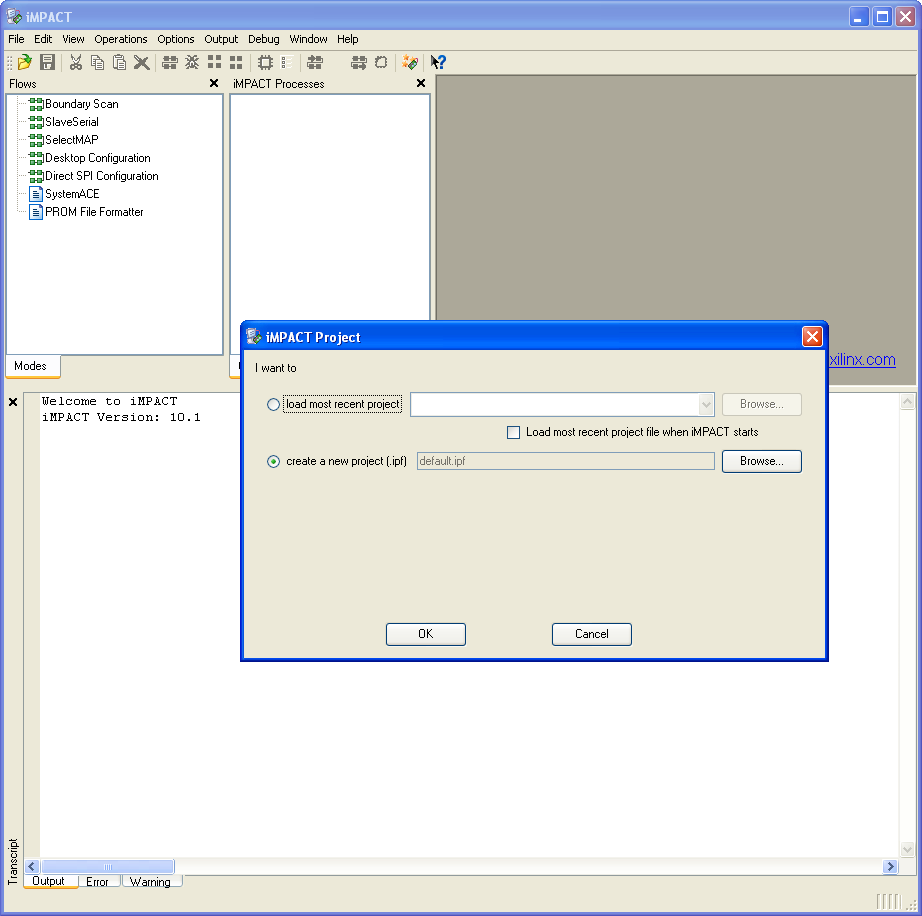Click the Copy toolbar icon
The image size is (922, 916).
point(98,62)
